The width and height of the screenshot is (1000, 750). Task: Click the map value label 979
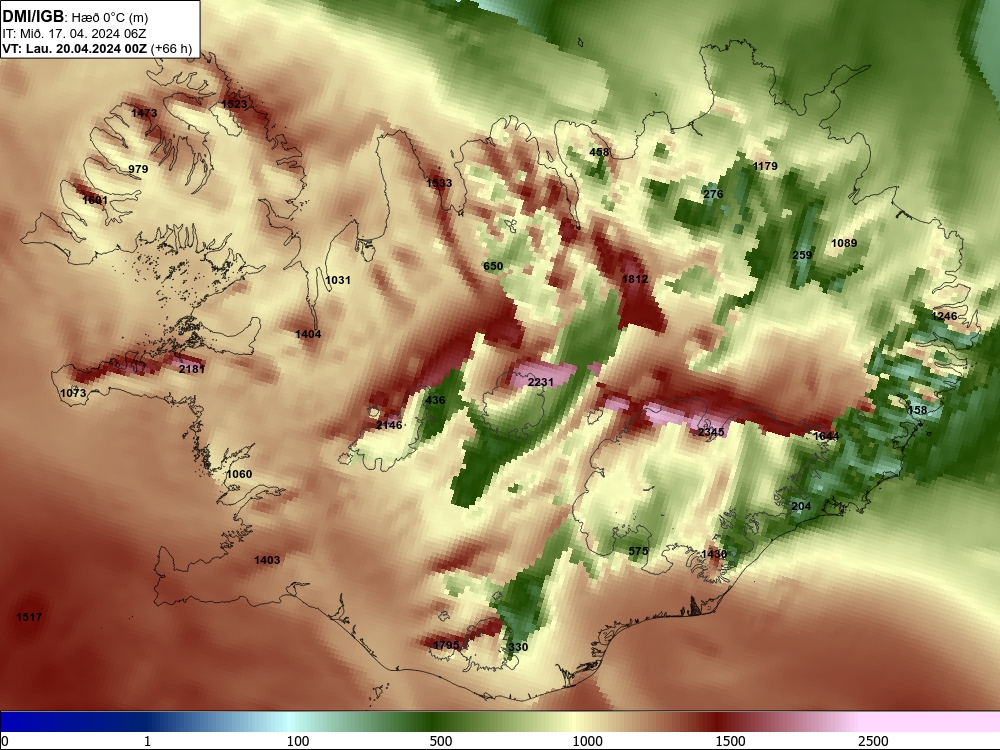(138, 169)
